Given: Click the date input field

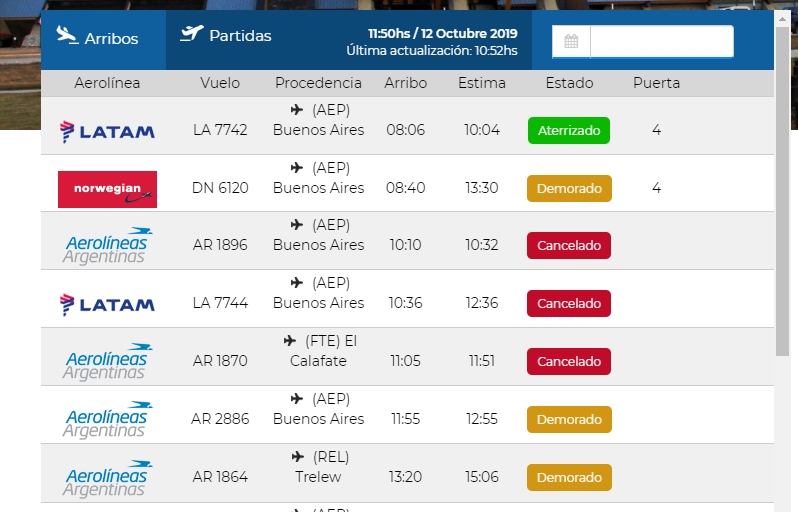Looking at the screenshot, I should 661,41.
